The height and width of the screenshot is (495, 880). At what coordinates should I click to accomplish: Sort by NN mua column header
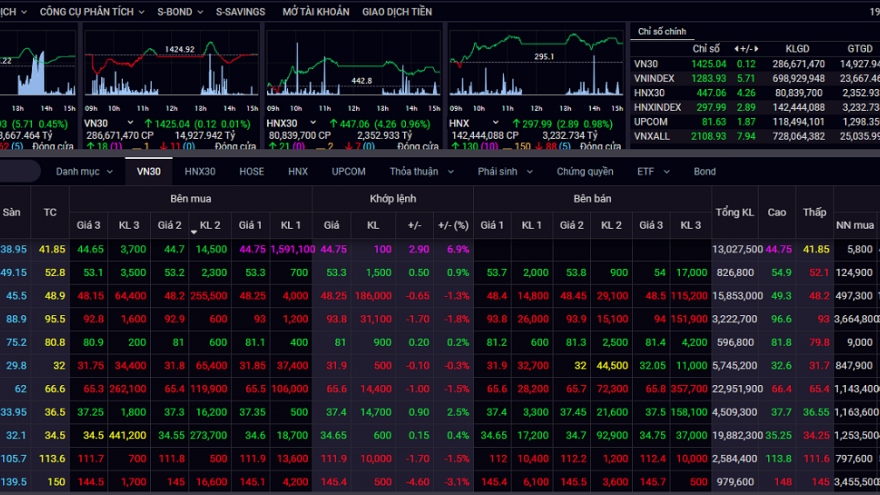click(855, 225)
